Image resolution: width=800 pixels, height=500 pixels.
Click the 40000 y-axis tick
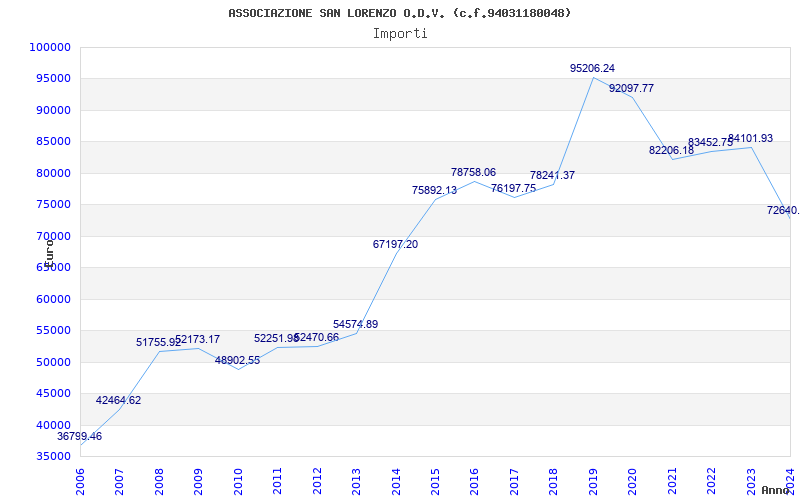pyautogui.click(x=53, y=425)
